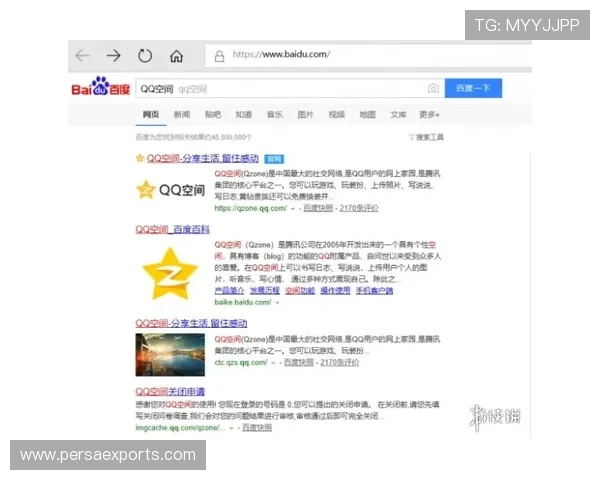Reload the page with the refresh icon
The height and width of the screenshot is (480, 600).
(x=145, y=56)
